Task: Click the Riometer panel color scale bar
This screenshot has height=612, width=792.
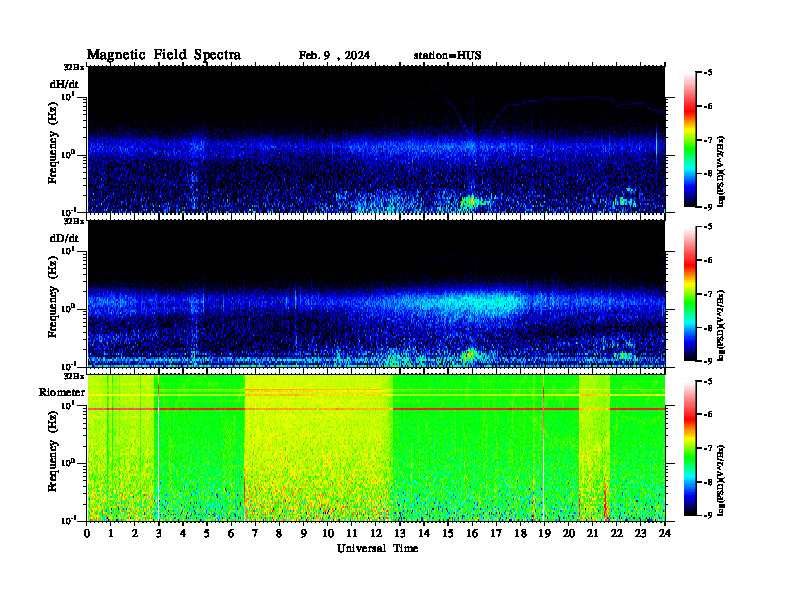Action: coord(689,448)
